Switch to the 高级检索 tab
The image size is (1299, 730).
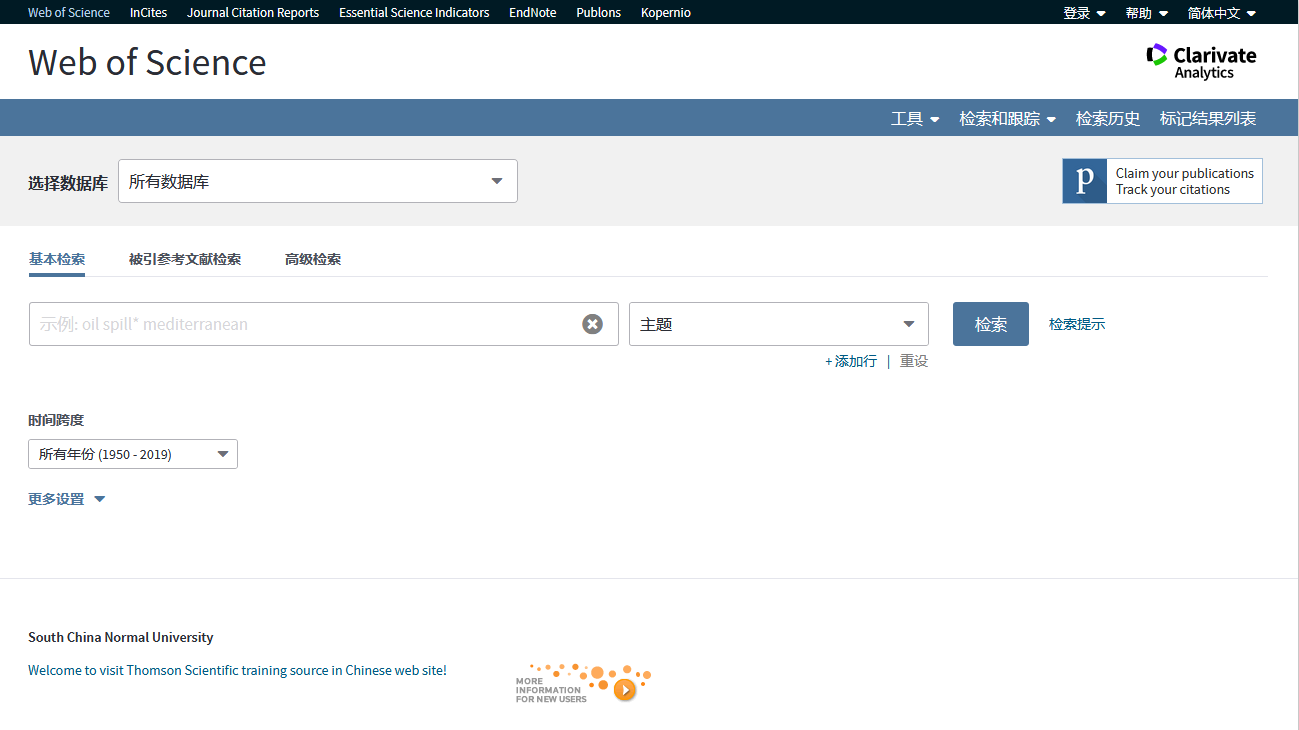tap(313, 259)
